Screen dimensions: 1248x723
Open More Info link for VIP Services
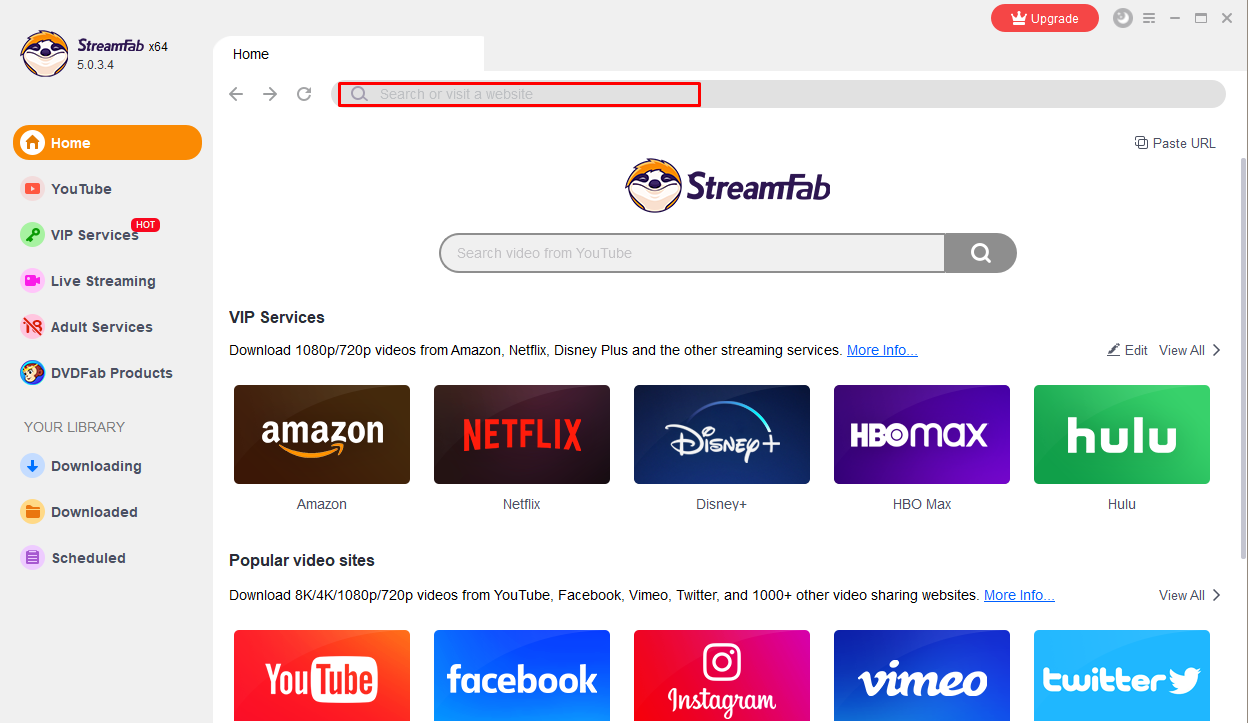coord(882,350)
